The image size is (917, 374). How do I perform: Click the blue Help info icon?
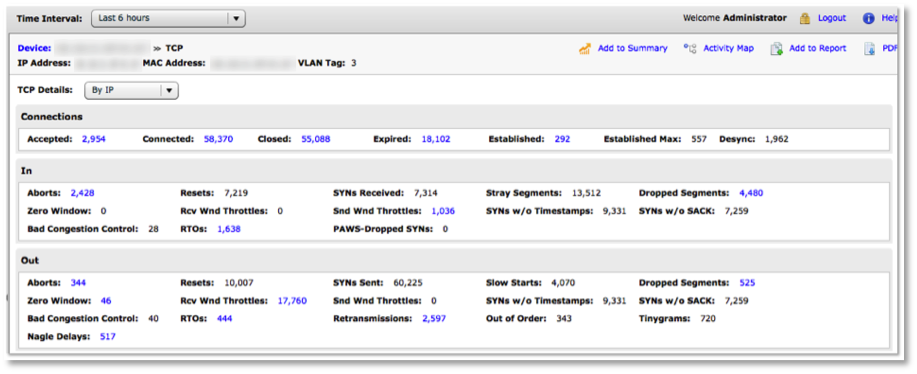[868, 18]
